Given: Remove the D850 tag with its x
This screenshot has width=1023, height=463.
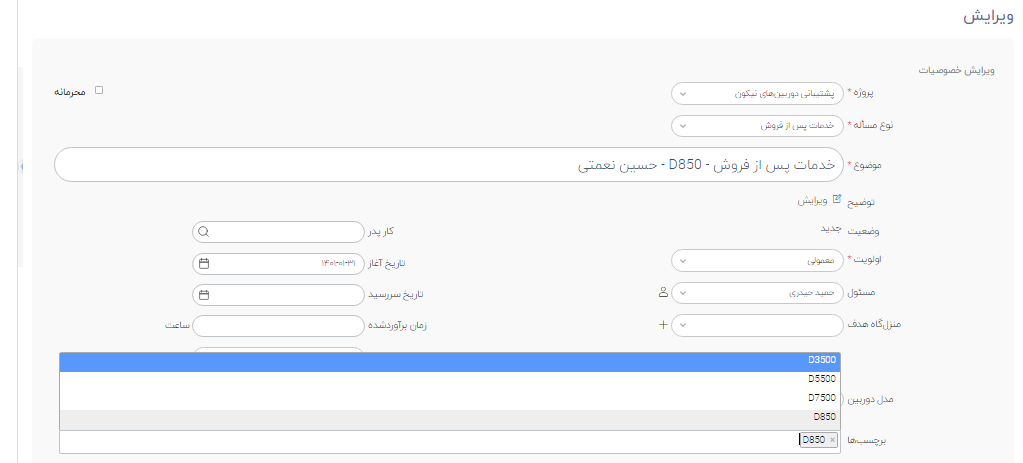Looking at the screenshot, I should pyautogui.click(x=832, y=440).
